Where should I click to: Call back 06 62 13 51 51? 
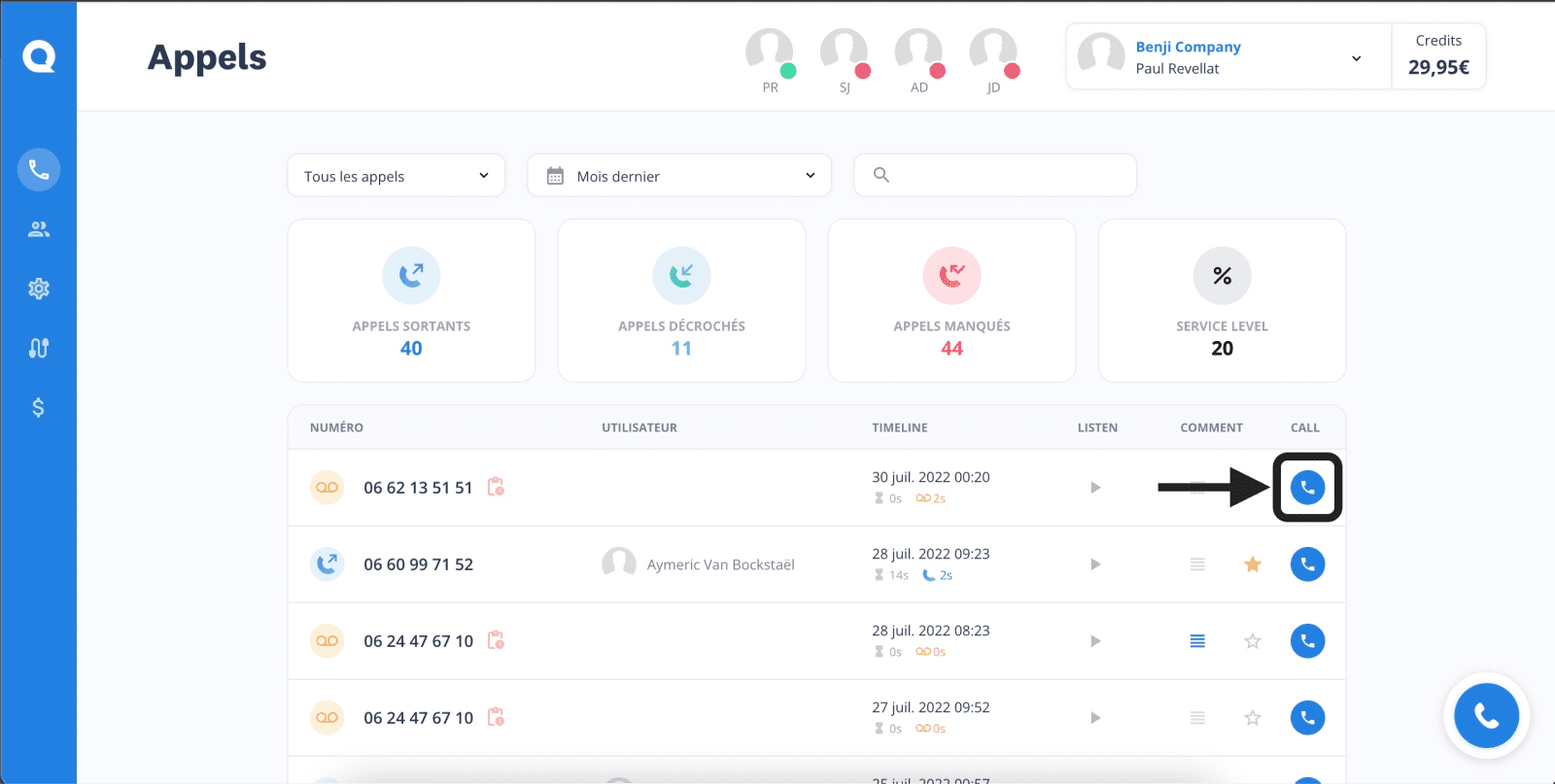pos(1307,488)
